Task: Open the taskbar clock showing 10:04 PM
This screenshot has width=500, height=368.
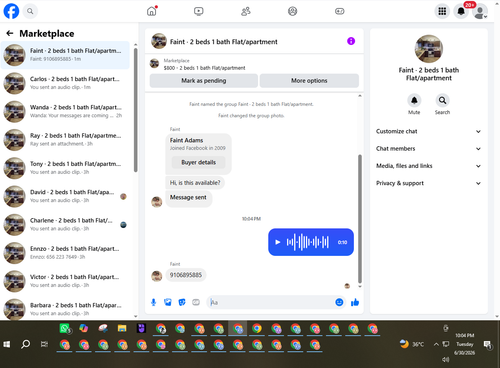Action: (x=465, y=344)
